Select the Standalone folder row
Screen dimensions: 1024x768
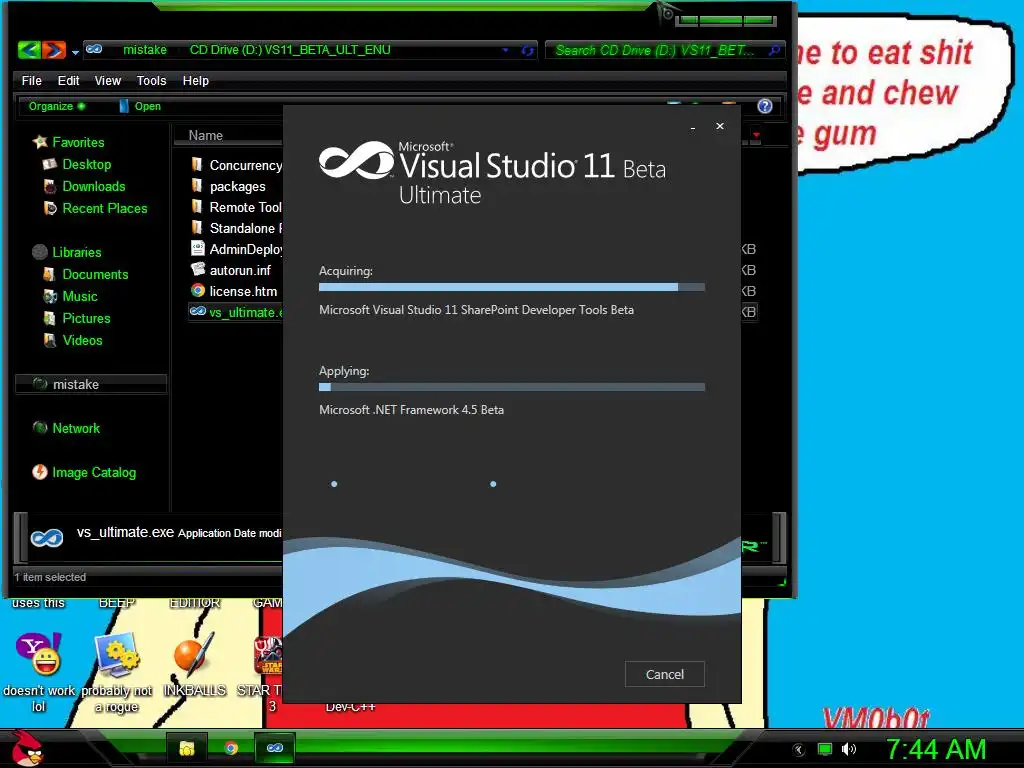coord(236,228)
